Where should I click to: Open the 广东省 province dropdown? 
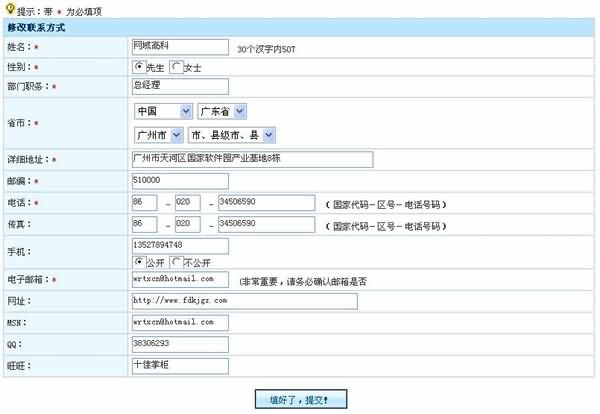[222, 111]
